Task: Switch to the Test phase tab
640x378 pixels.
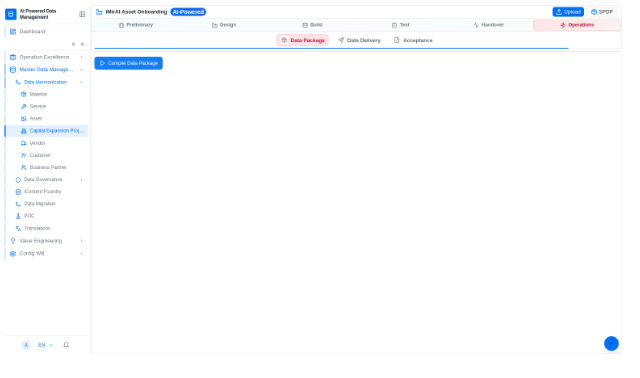Action: click(400, 25)
